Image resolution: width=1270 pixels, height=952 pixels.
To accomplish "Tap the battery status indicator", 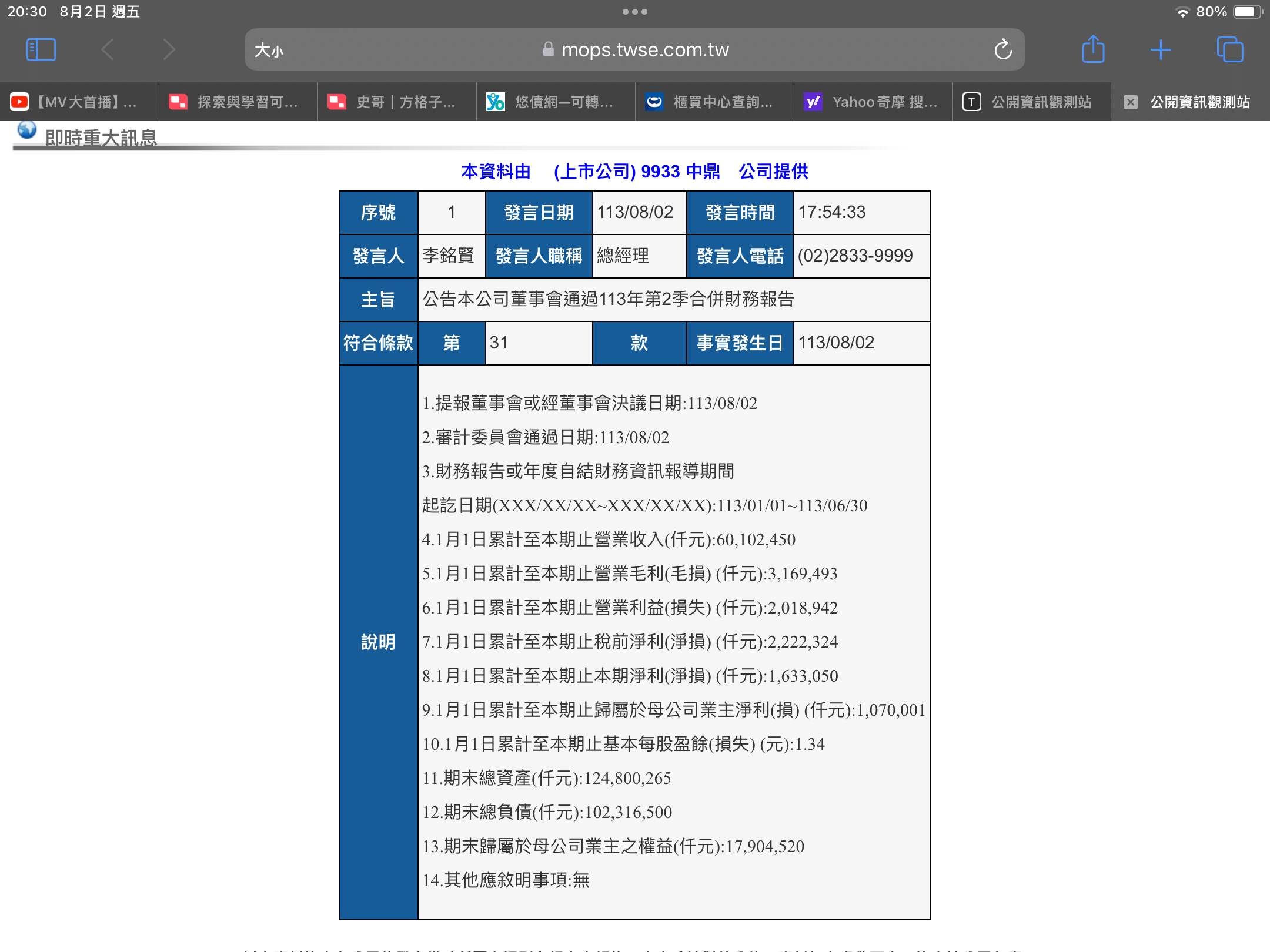I will pos(1247,12).
